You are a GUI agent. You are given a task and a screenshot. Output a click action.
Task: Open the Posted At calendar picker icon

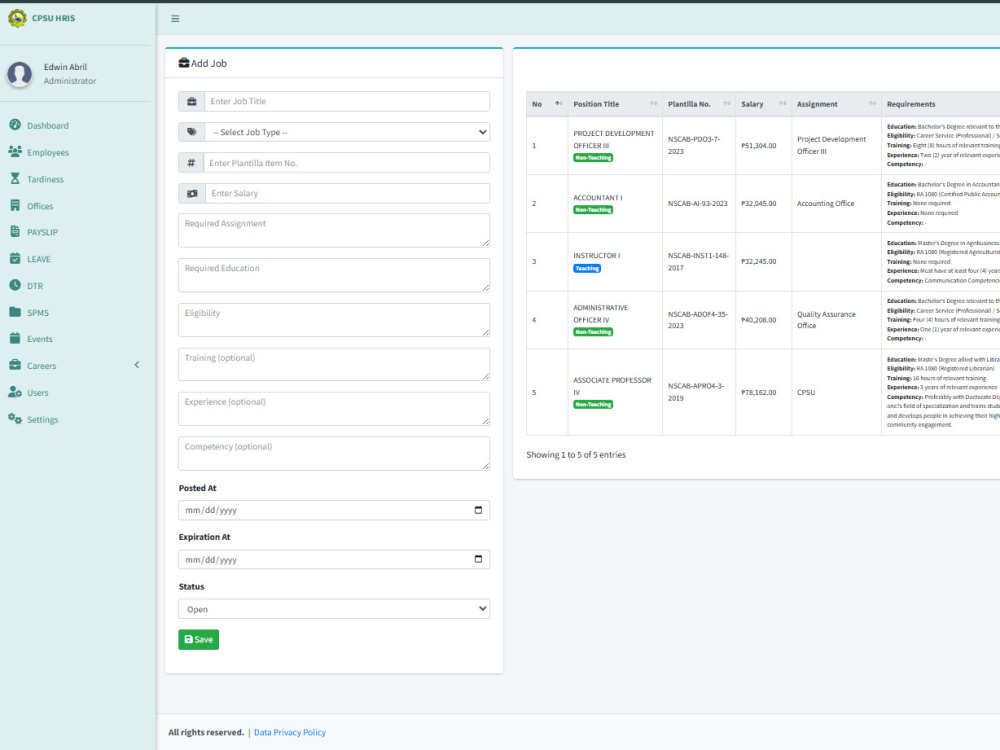tap(478, 510)
